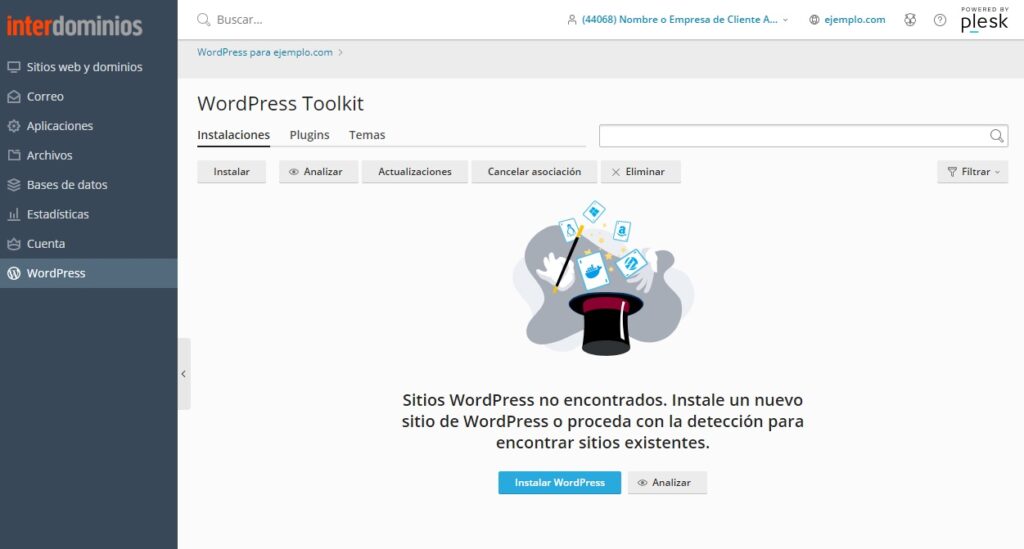
Task: Follow the WordPress para ejemplo.com breadcrumb
Action: [x=264, y=52]
